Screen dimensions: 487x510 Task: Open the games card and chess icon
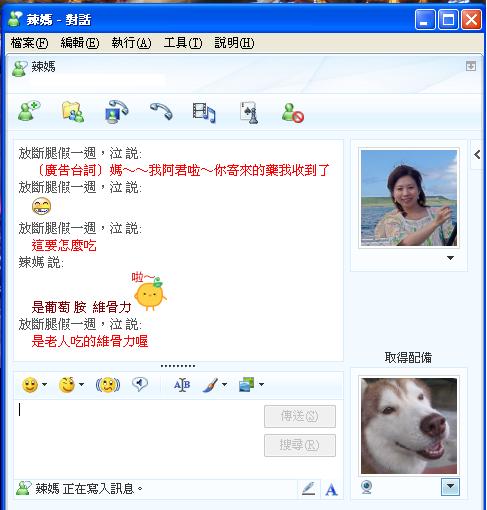[x=249, y=113]
